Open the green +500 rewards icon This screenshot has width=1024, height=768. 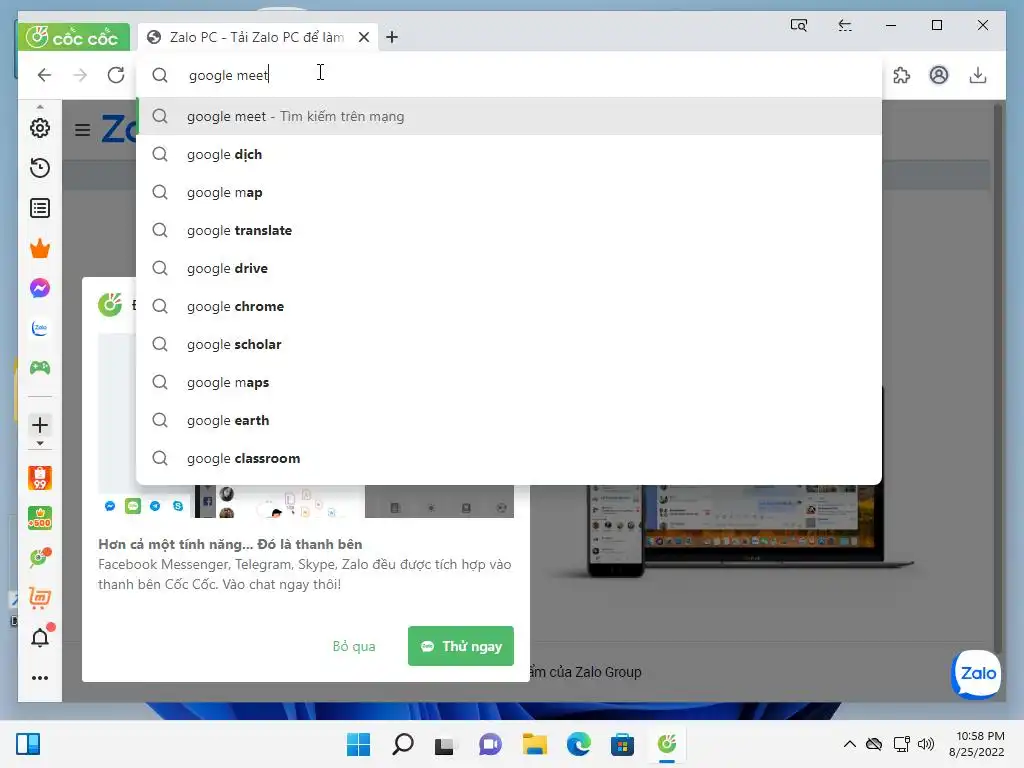coord(40,518)
